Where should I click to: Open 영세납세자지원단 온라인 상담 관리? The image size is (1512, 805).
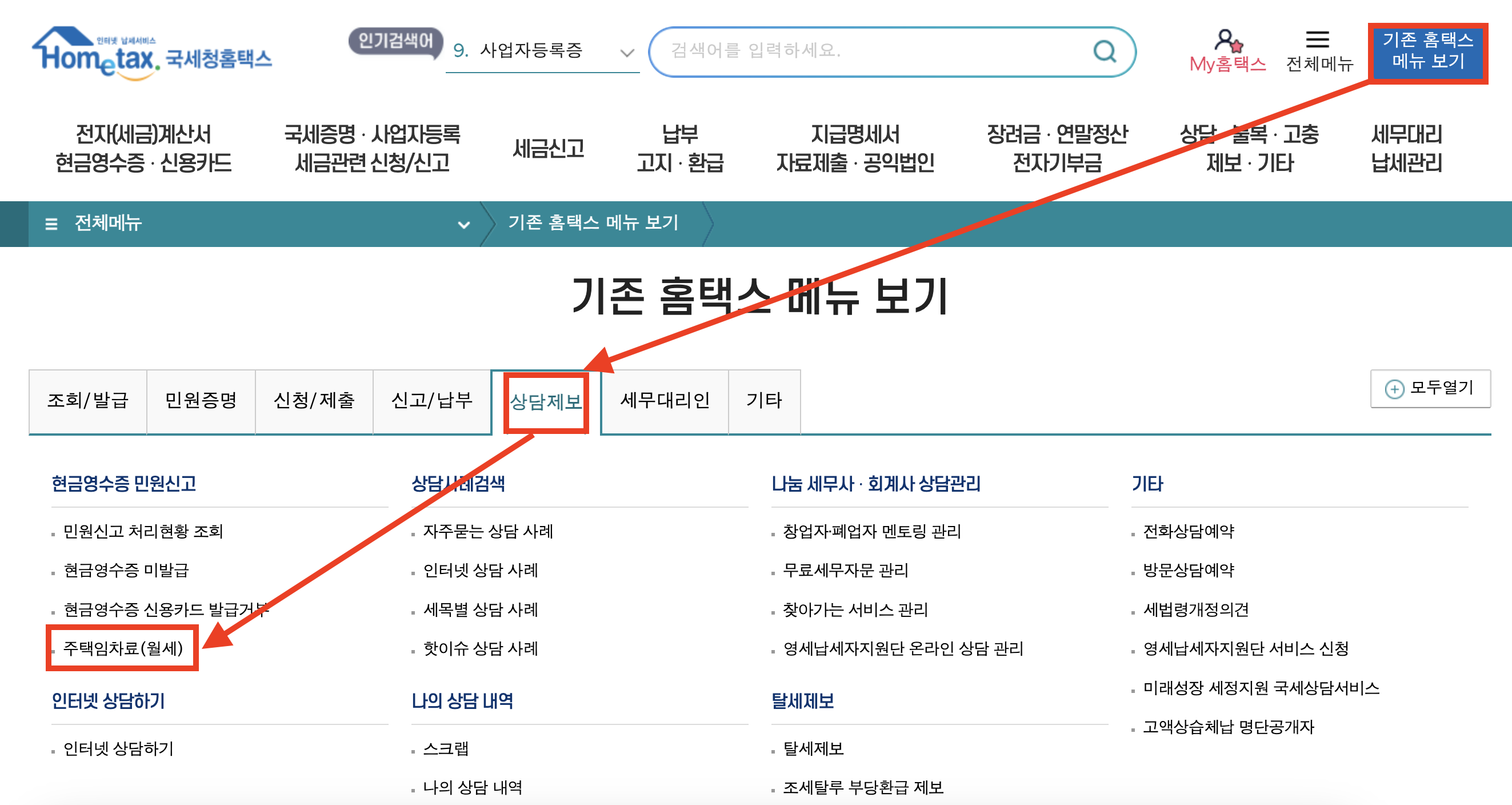click(x=903, y=648)
